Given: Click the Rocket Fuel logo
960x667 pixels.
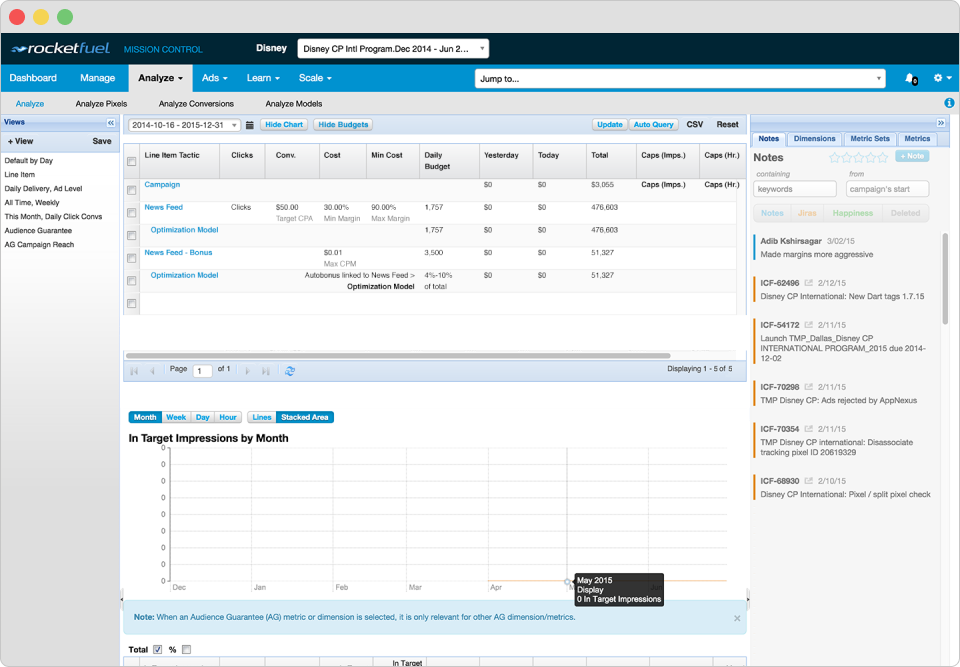Looking at the screenshot, I should pyautogui.click(x=60, y=48).
